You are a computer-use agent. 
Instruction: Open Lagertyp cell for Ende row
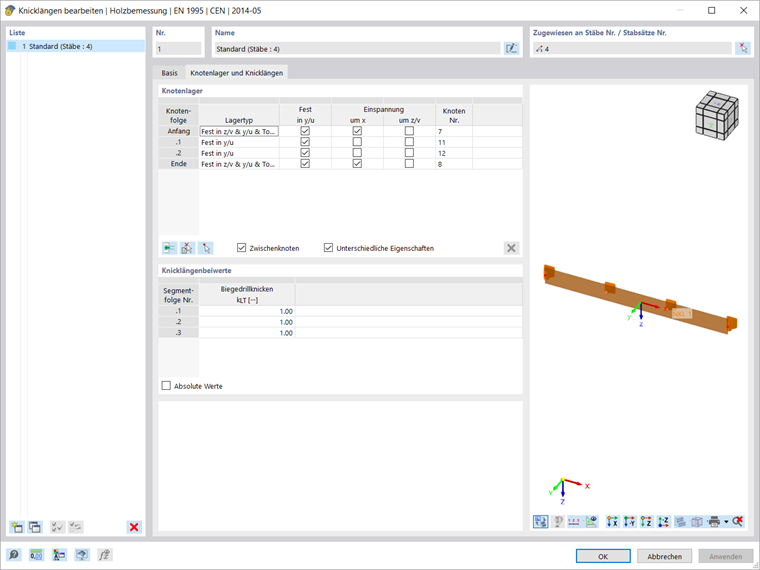click(x=239, y=164)
